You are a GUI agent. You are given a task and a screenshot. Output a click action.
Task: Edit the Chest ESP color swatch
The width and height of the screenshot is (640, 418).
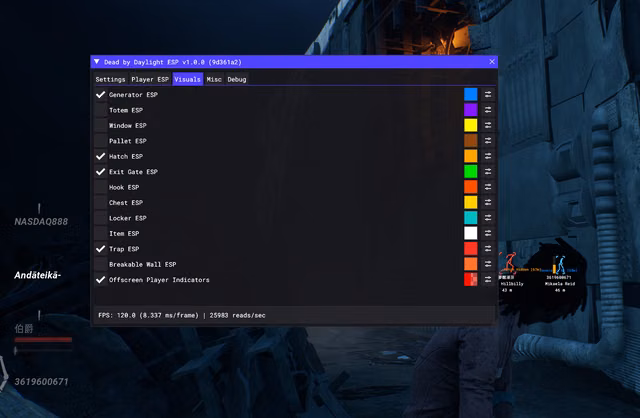point(471,202)
